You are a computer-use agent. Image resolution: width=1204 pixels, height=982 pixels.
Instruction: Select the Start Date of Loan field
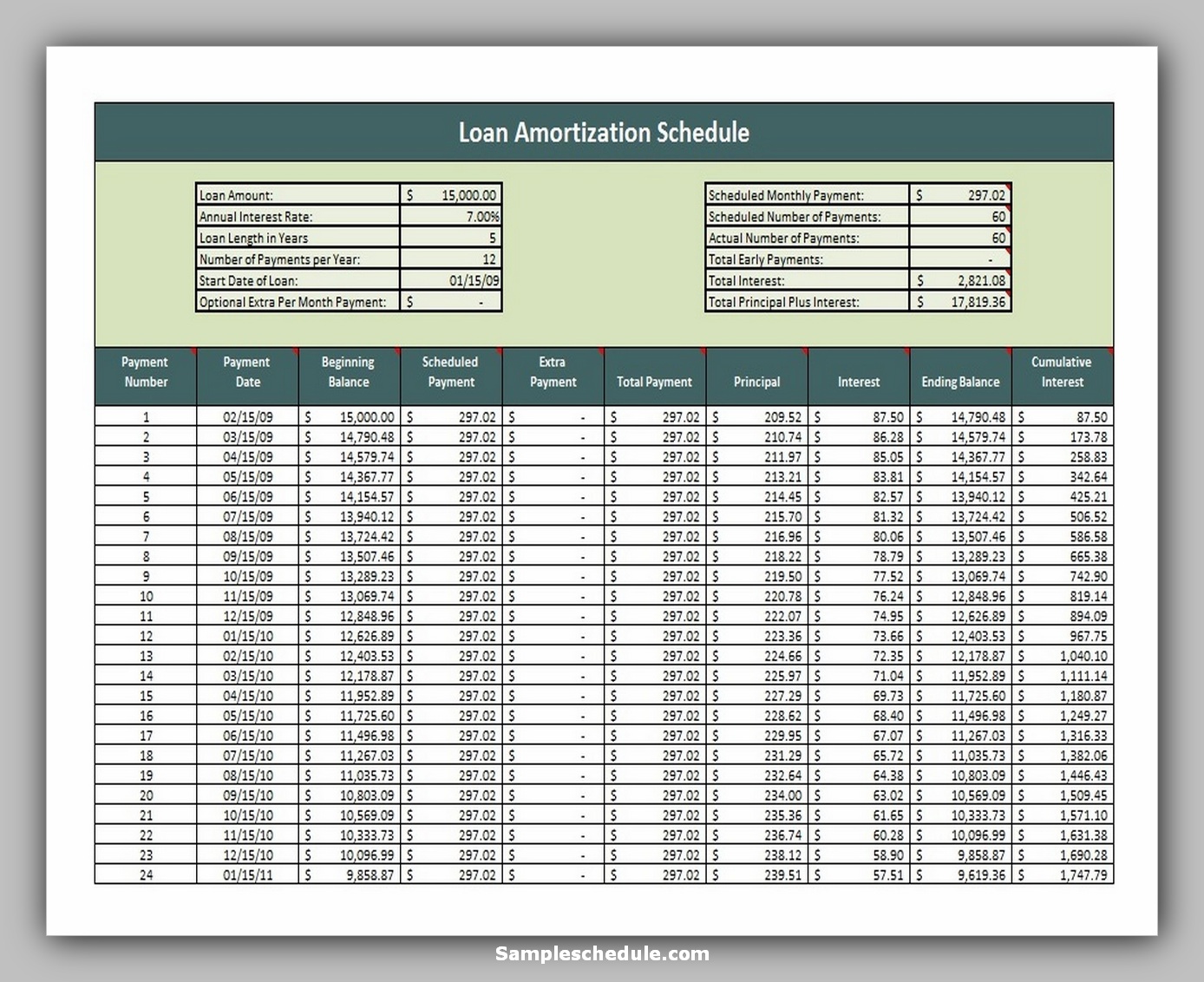[x=450, y=280]
